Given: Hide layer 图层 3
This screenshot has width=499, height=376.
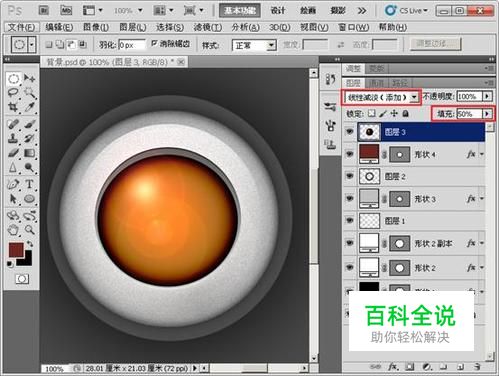Looking at the screenshot, I should point(349,132).
